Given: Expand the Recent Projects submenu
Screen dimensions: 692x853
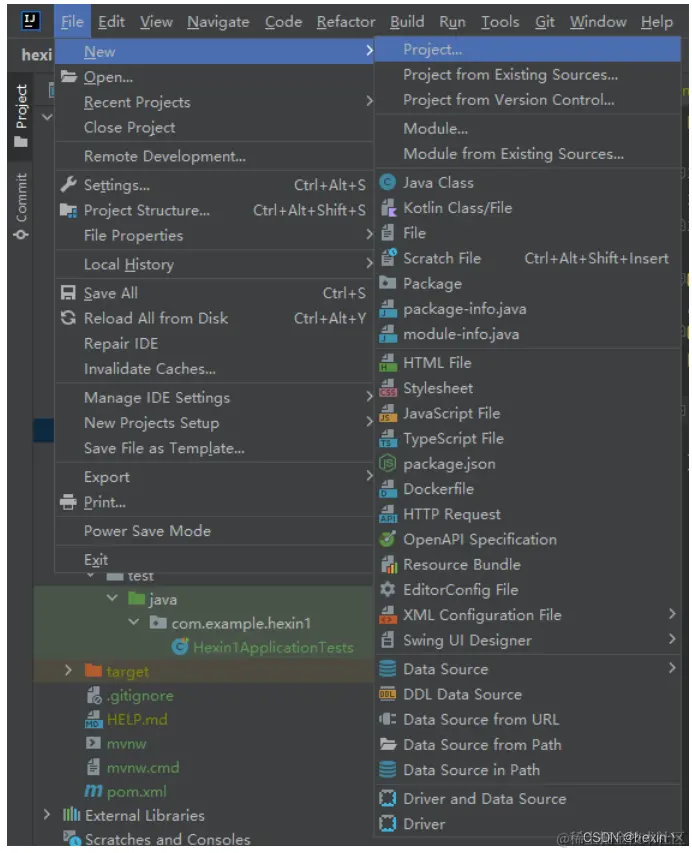Looking at the screenshot, I should point(369,101).
